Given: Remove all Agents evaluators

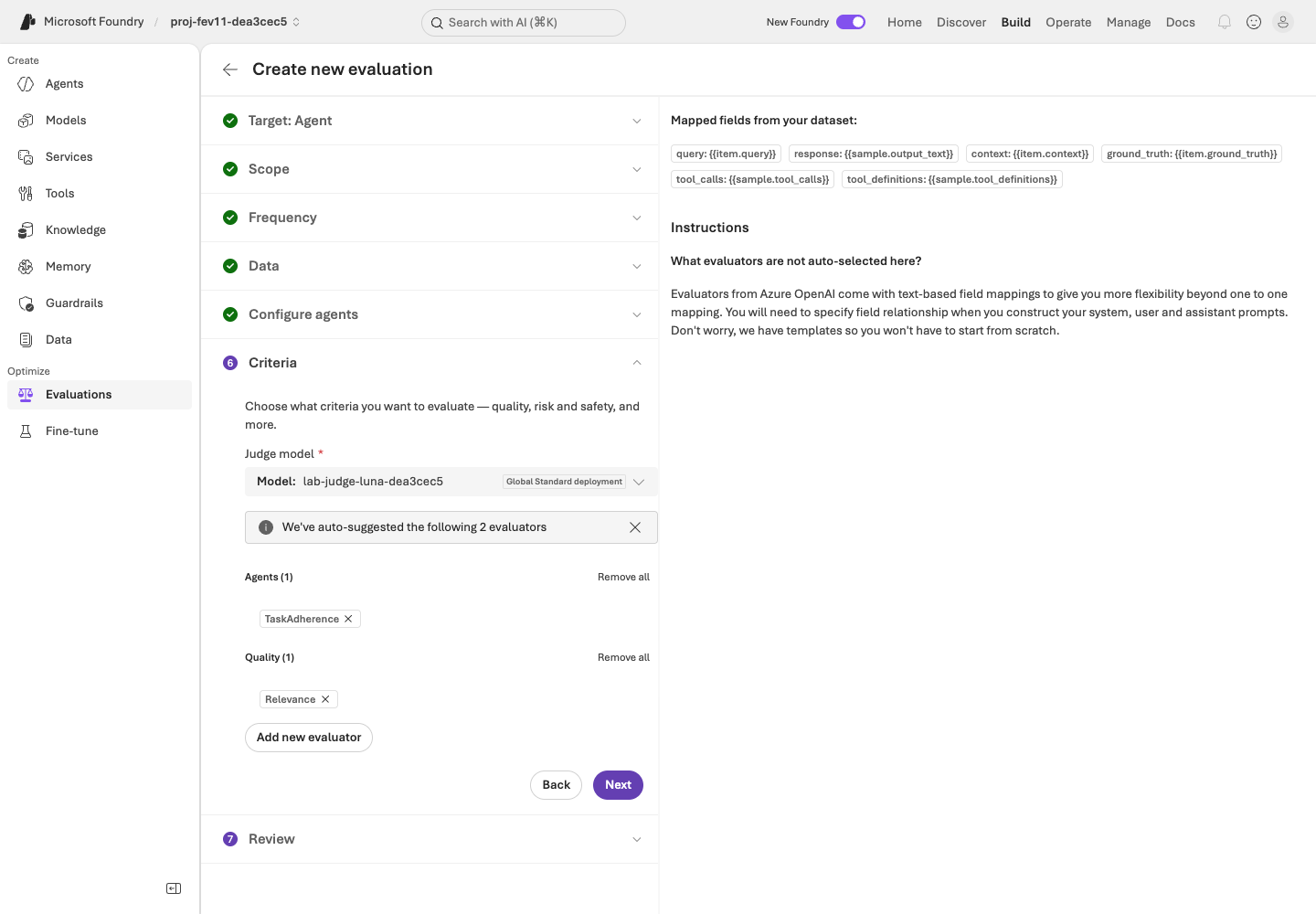Looking at the screenshot, I should (623, 577).
